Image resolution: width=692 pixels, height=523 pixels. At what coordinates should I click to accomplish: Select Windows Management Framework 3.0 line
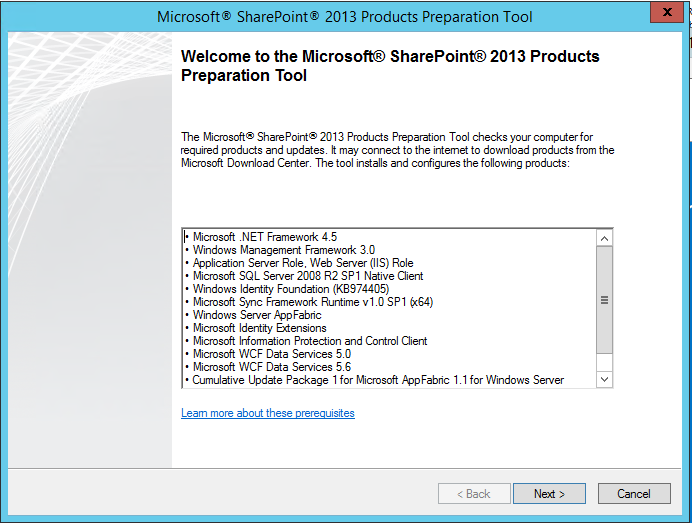284,250
